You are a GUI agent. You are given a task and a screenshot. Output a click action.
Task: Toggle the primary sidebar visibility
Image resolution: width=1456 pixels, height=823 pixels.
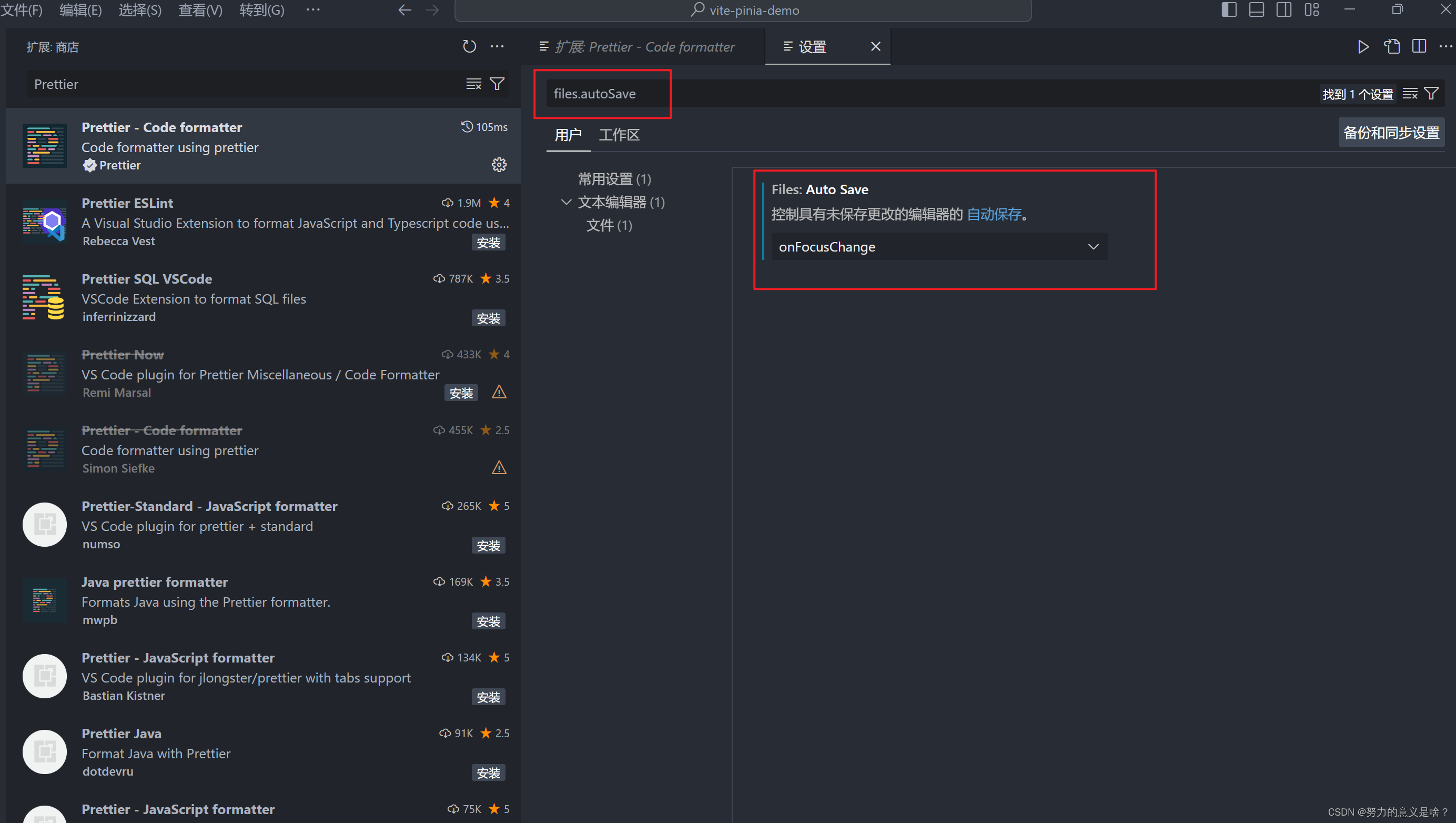1229,9
